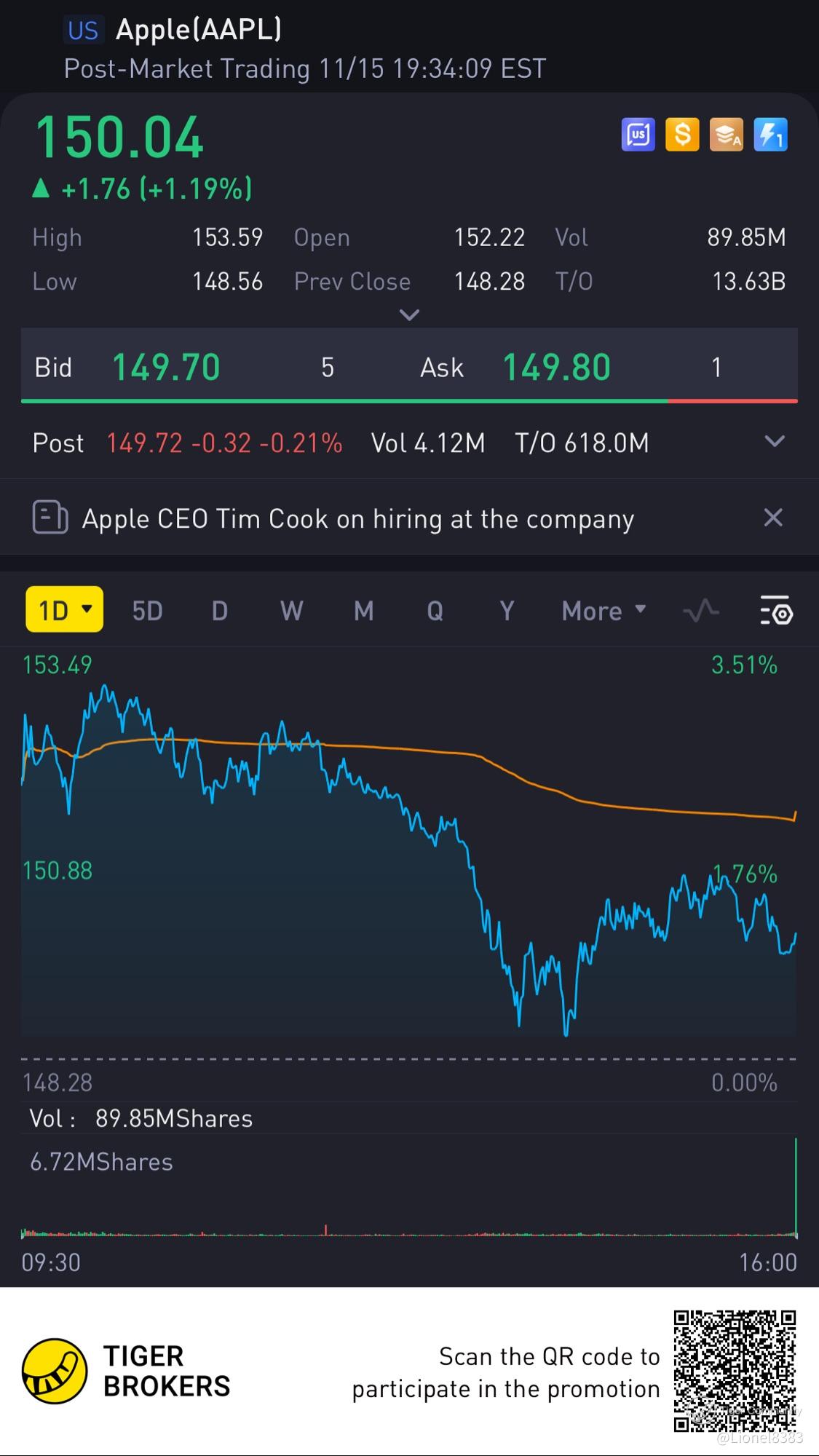This screenshot has width=819, height=1456.
Task: Tap the Vol value 89.85M
Action: click(746, 237)
